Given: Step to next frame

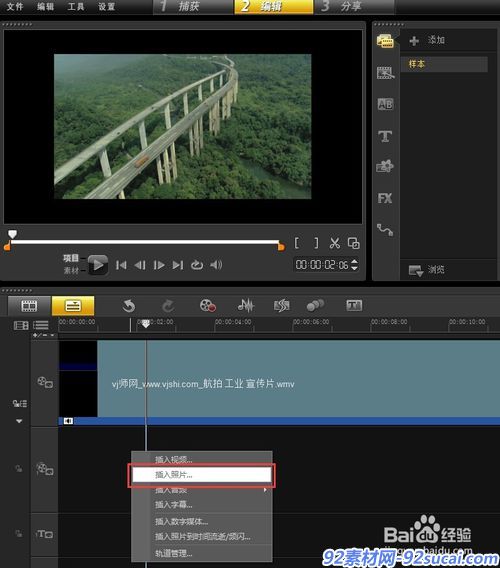Looking at the screenshot, I should point(159,265).
